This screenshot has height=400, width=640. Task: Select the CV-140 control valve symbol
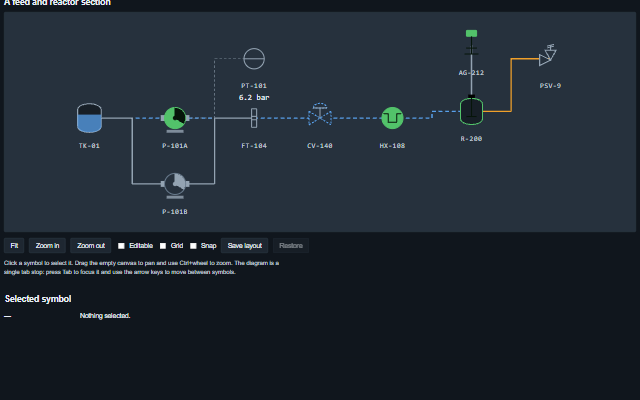320,114
